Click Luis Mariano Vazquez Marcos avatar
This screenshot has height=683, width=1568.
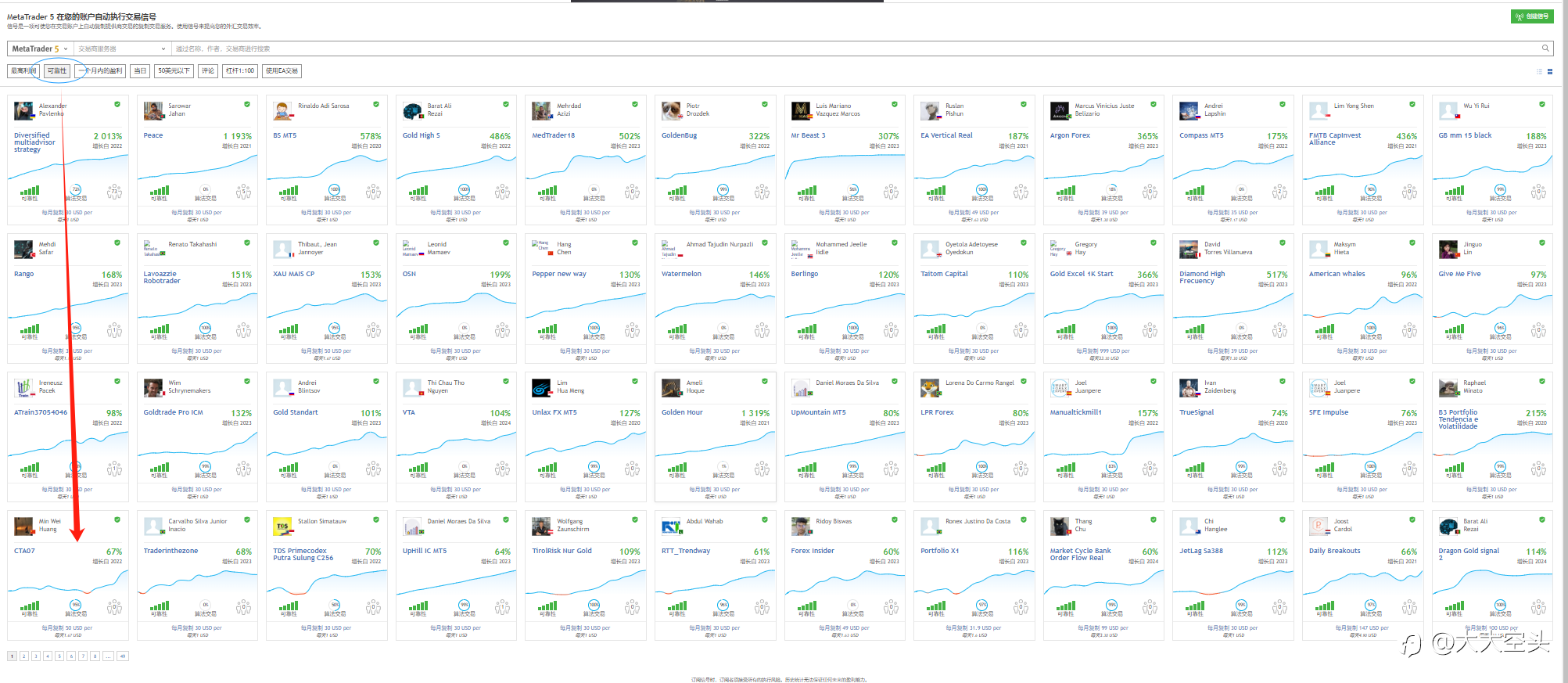pyautogui.click(x=801, y=110)
